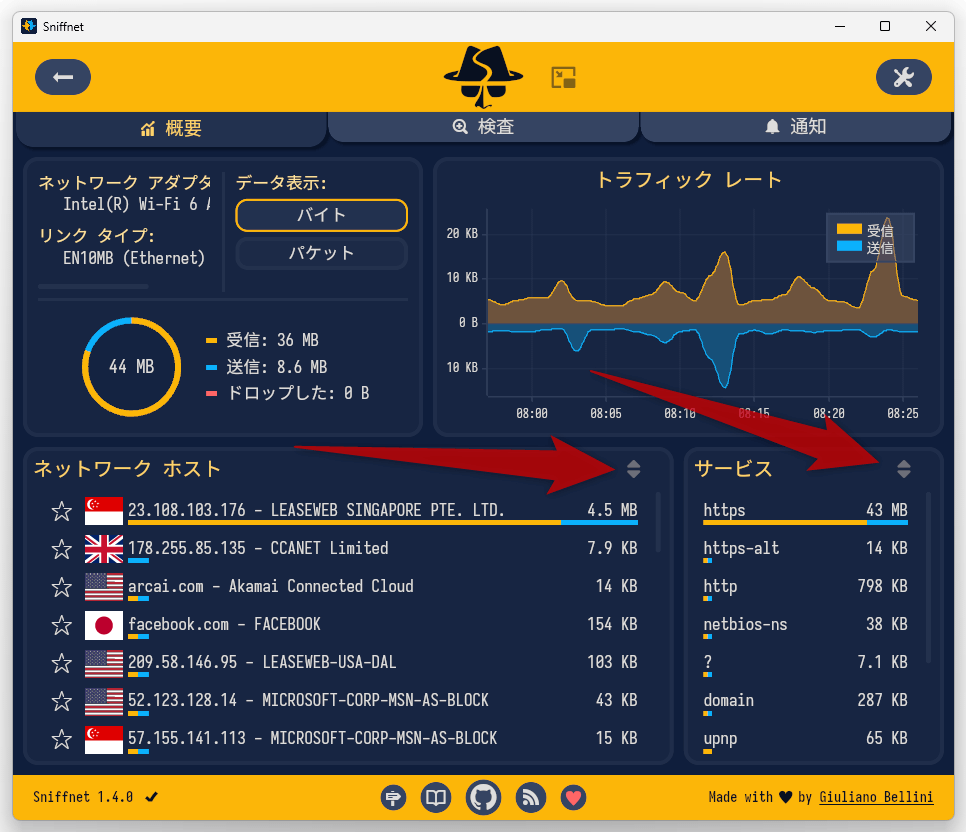Screen dimensions: 966x832
Task: Select the upnp service
Action: [805, 740]
